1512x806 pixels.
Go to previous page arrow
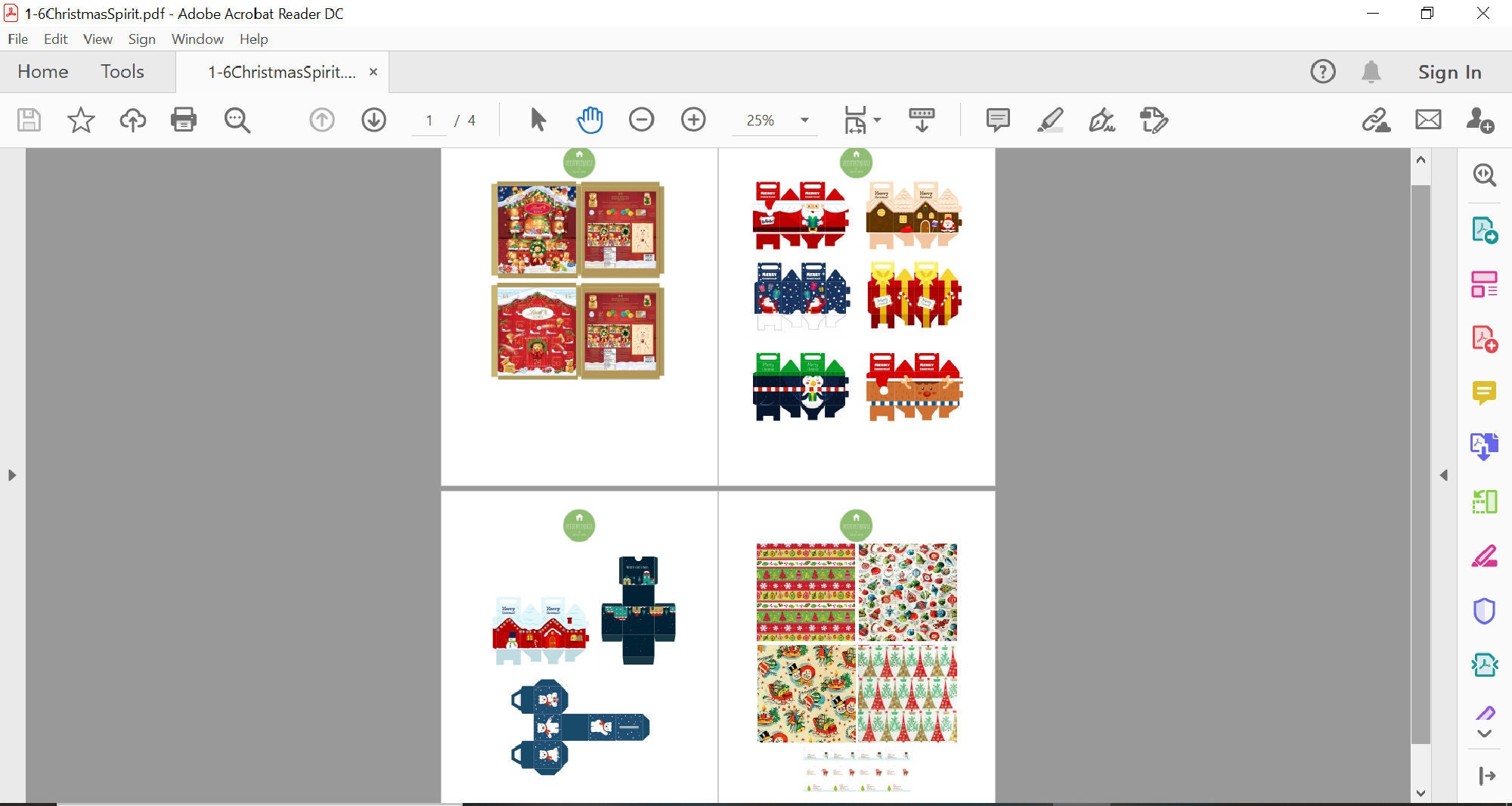click(x=322, y=119)
